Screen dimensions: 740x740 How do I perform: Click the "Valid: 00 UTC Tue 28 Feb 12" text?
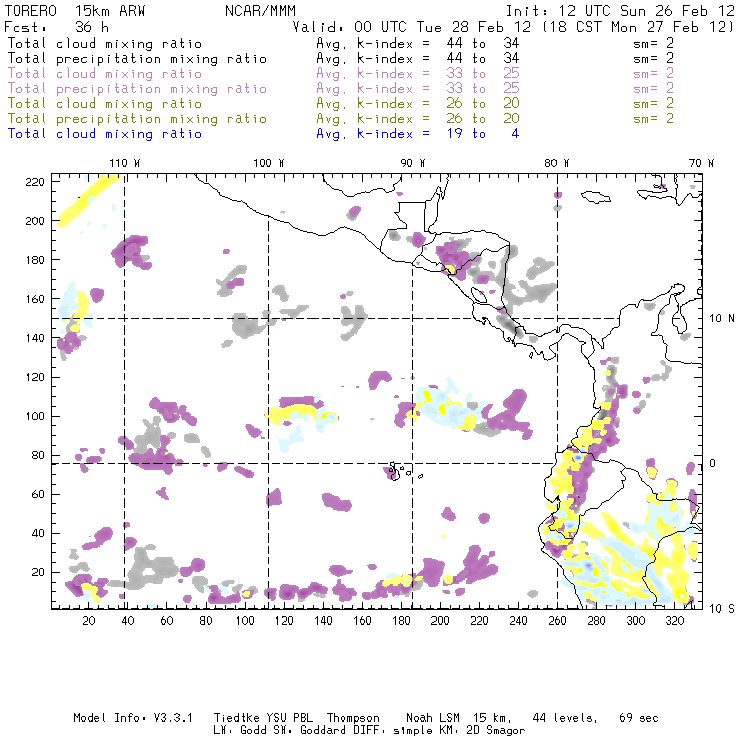(412, 27)
